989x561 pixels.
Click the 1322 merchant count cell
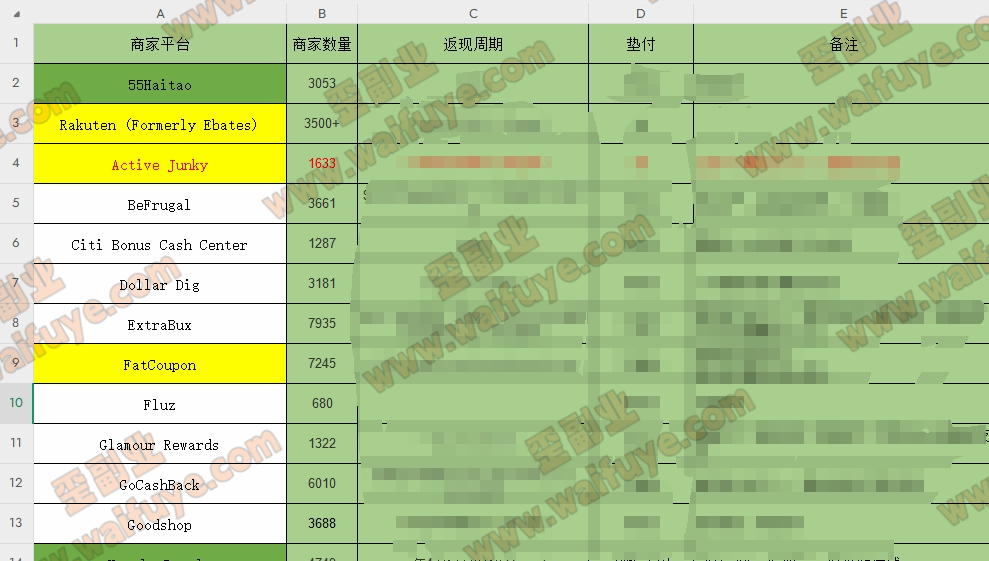pos(322,444)
